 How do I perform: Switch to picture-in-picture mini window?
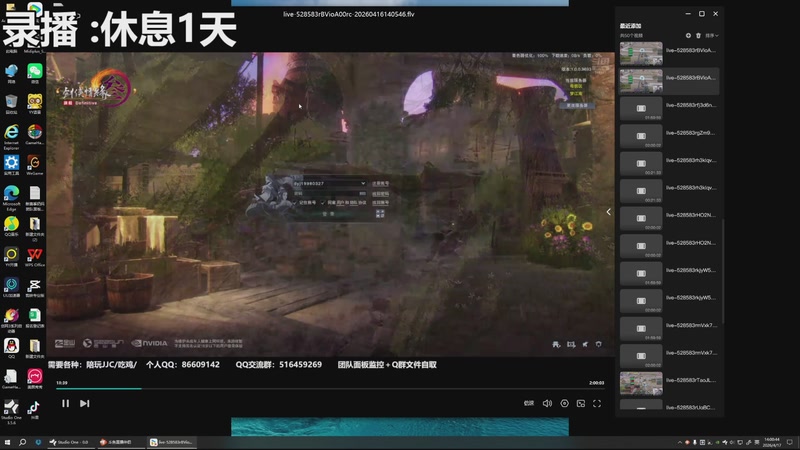pyautogui.click(x=581, y=404)
